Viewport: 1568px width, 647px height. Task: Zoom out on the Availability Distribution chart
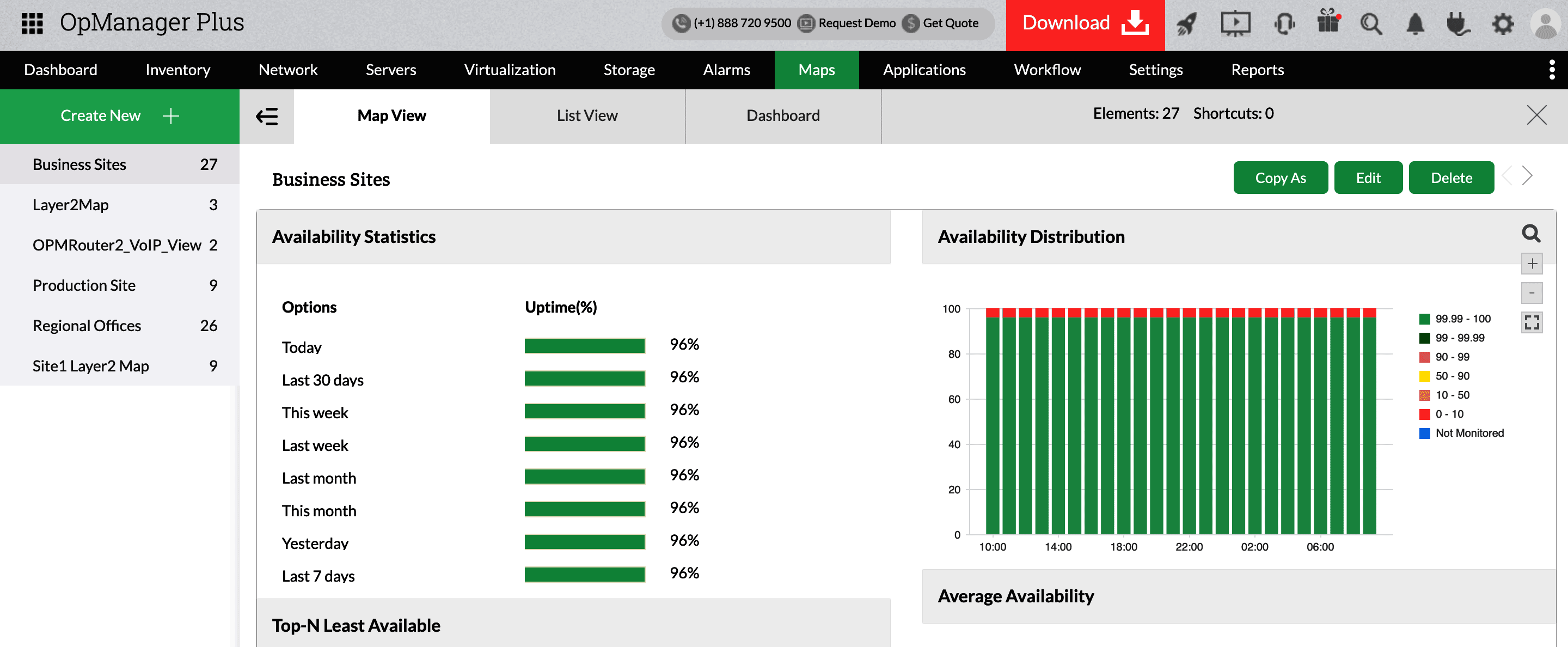1533,293
